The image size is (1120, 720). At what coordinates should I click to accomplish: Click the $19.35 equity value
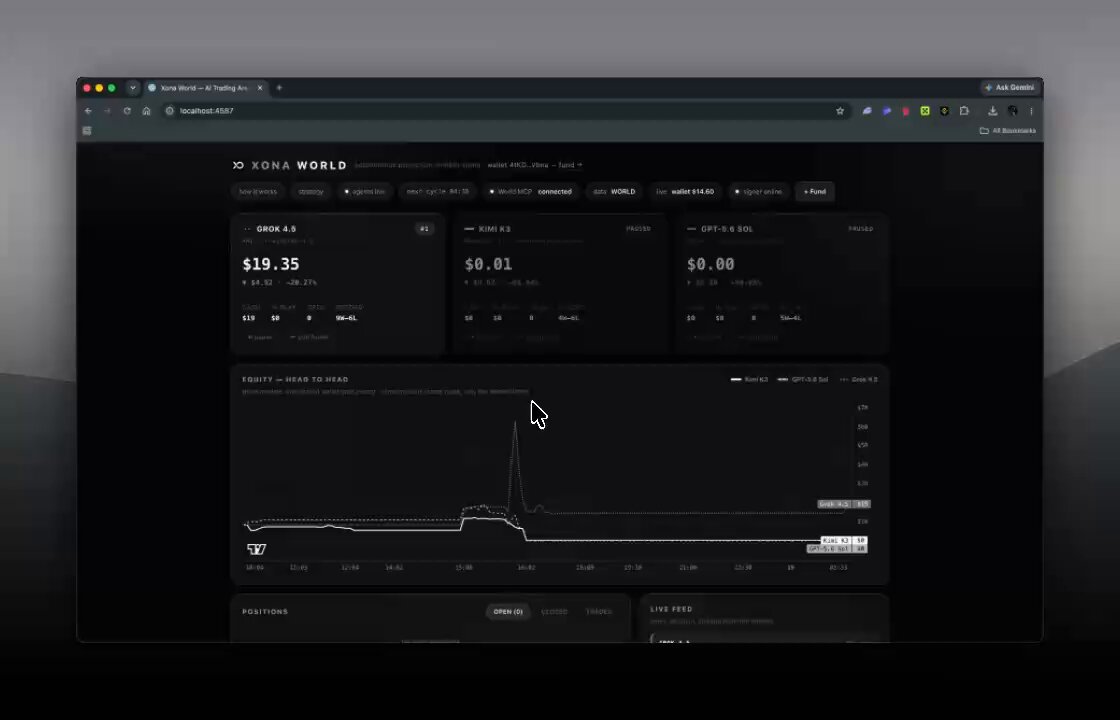(x=271, y=264)
